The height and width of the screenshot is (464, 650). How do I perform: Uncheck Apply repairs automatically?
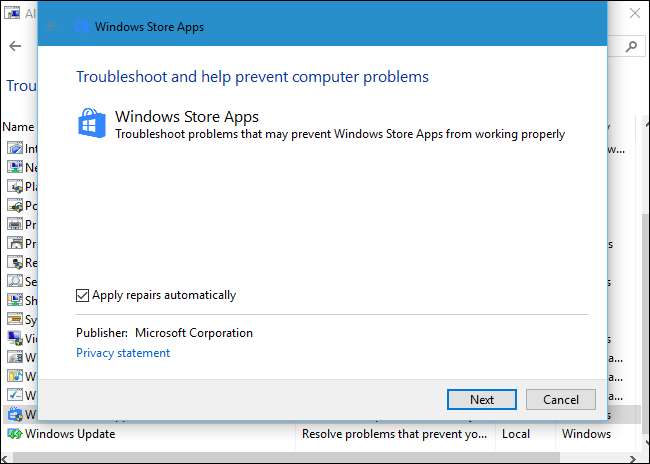[83, 295]
